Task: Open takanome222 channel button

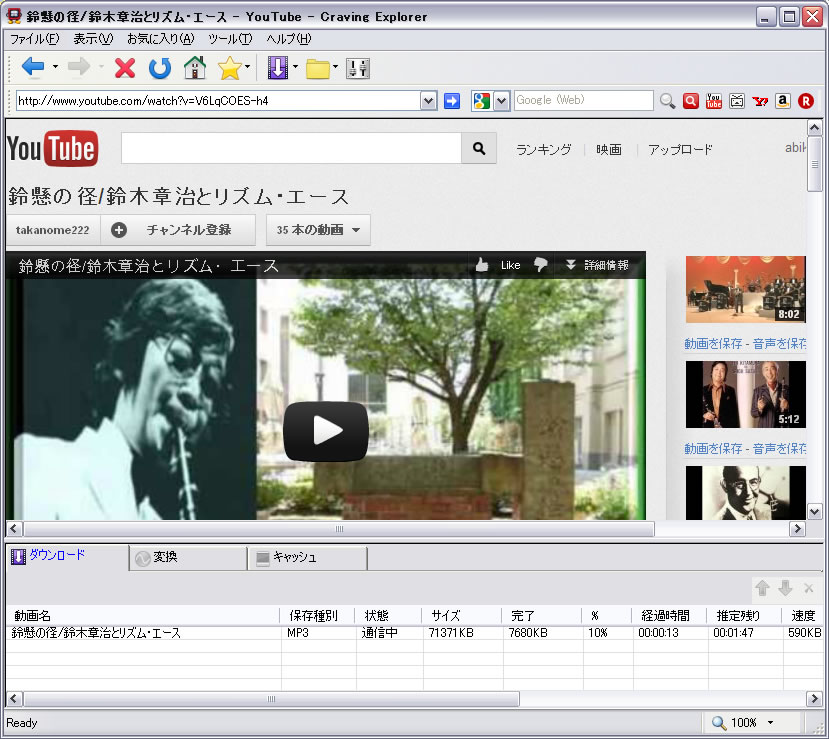Action: (52, 230)
